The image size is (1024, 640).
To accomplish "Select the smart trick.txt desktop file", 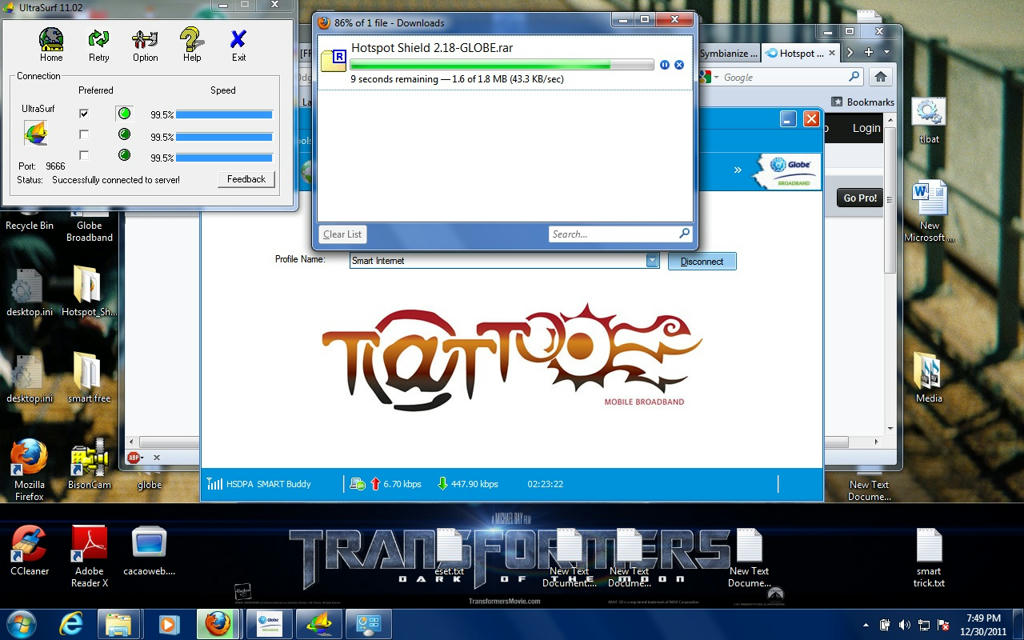I will point(929,556).
